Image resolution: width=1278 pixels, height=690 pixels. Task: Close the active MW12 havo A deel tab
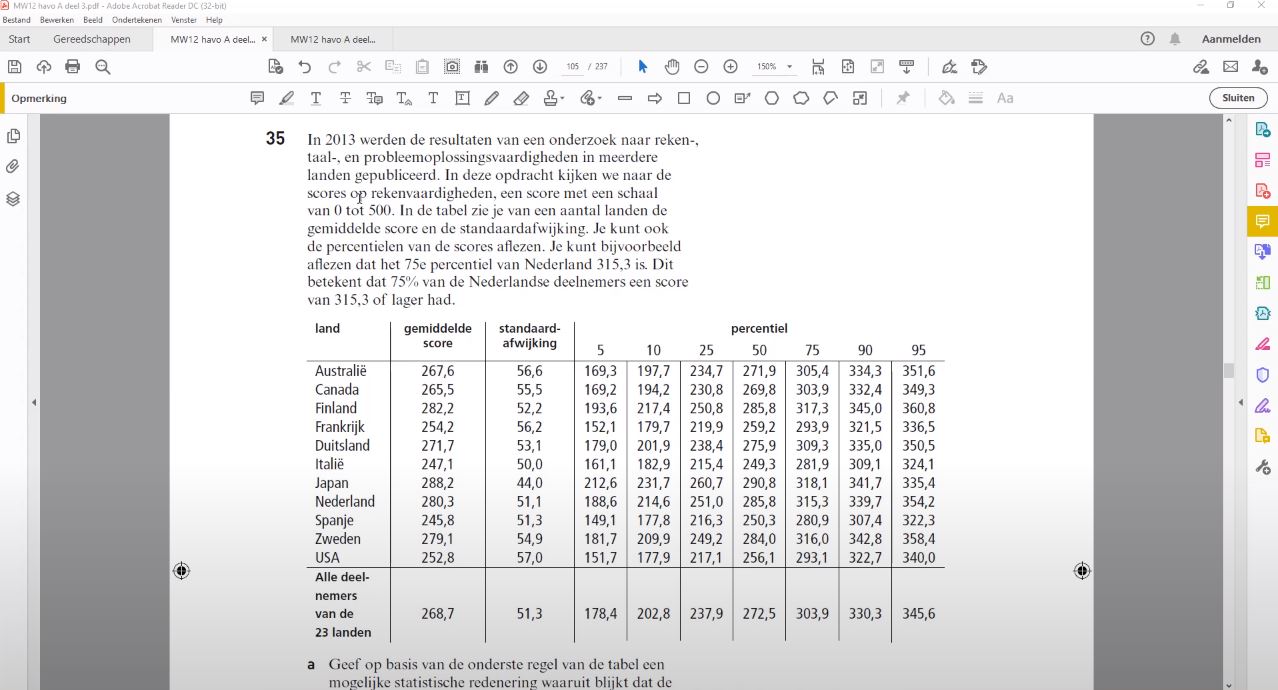pos(264,39)
